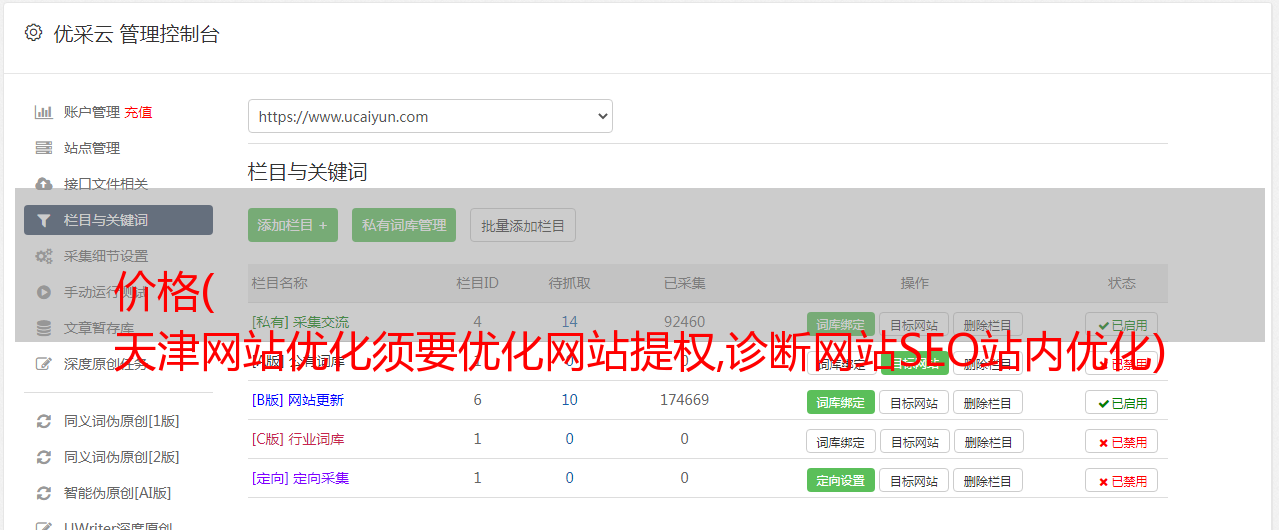This screenshot has width=1279, height=530.
Task: Click 目标网站 in the 行业词库 row
Action: coord(914,441)
